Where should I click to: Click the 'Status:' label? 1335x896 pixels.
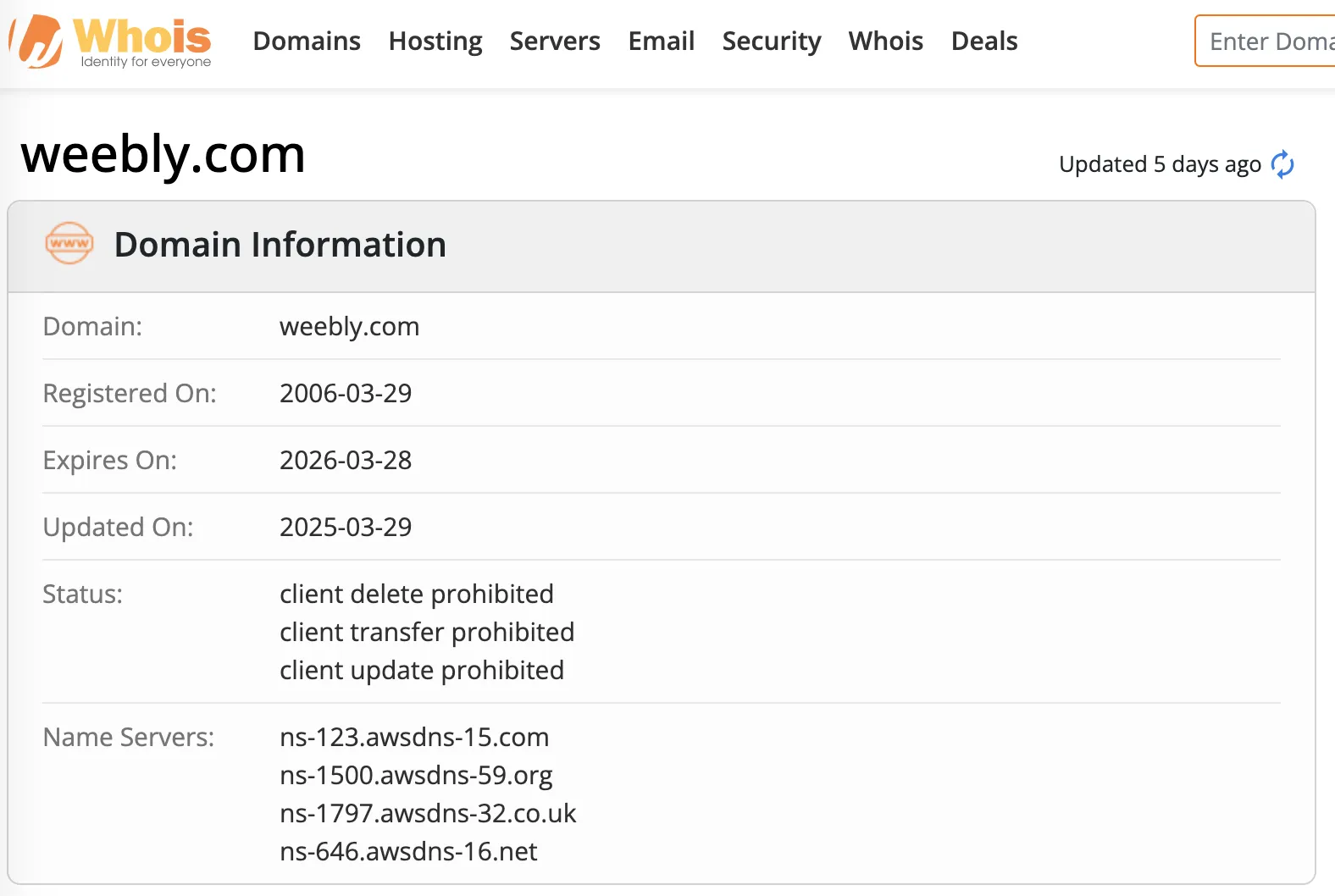(x=82, y=594)
